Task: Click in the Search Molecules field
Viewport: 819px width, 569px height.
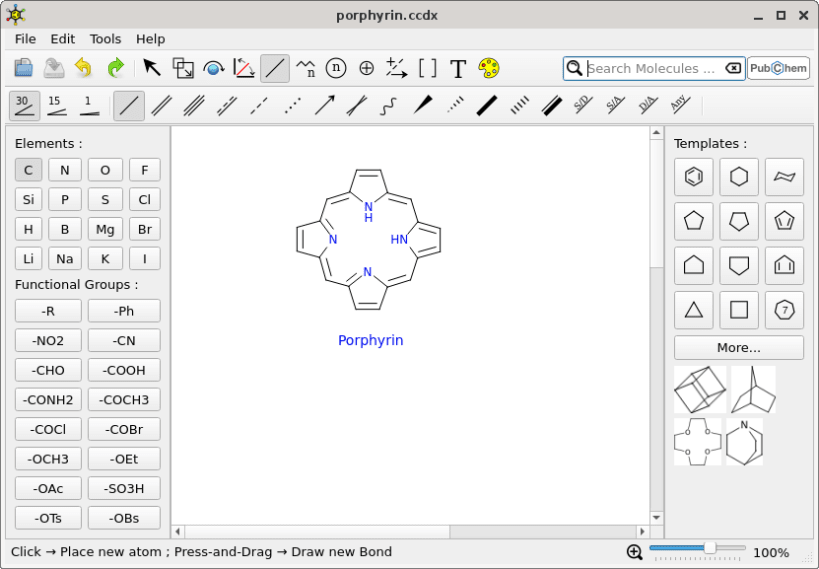Action: 652,68
